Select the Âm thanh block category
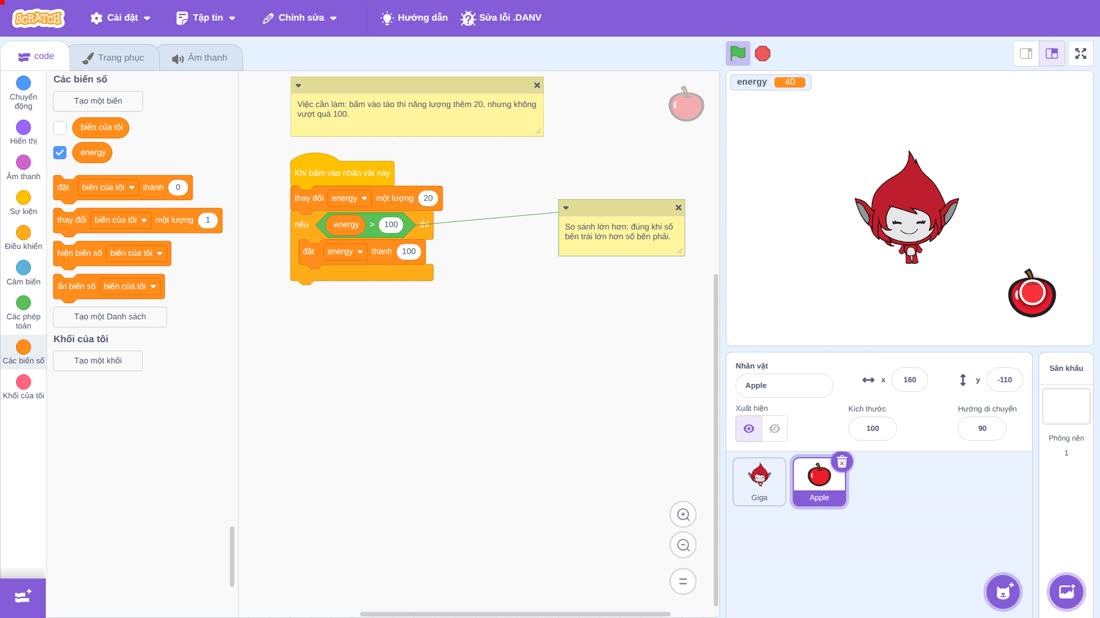 pos(23,168)
